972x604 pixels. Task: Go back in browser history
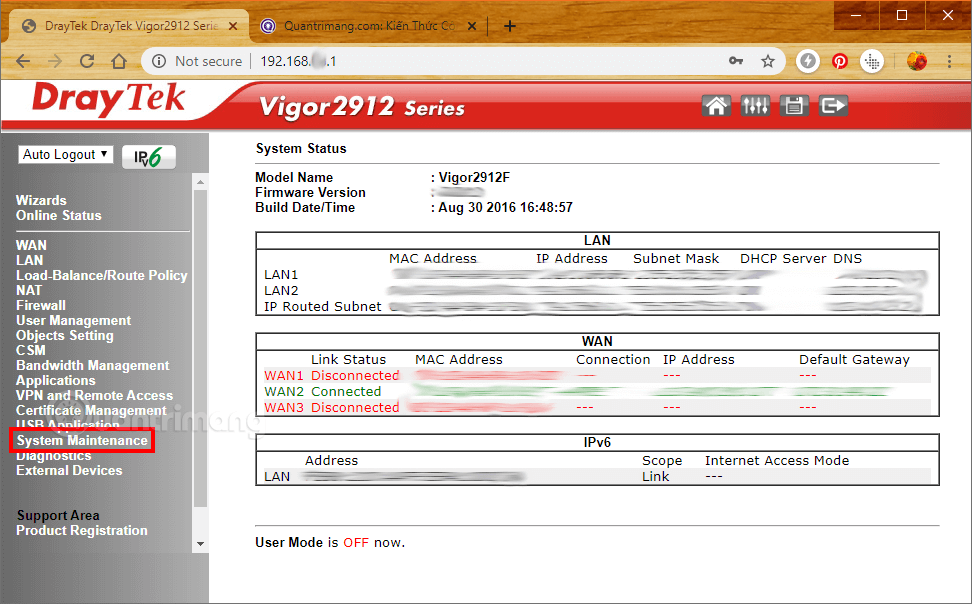click(x=23, y=61)
